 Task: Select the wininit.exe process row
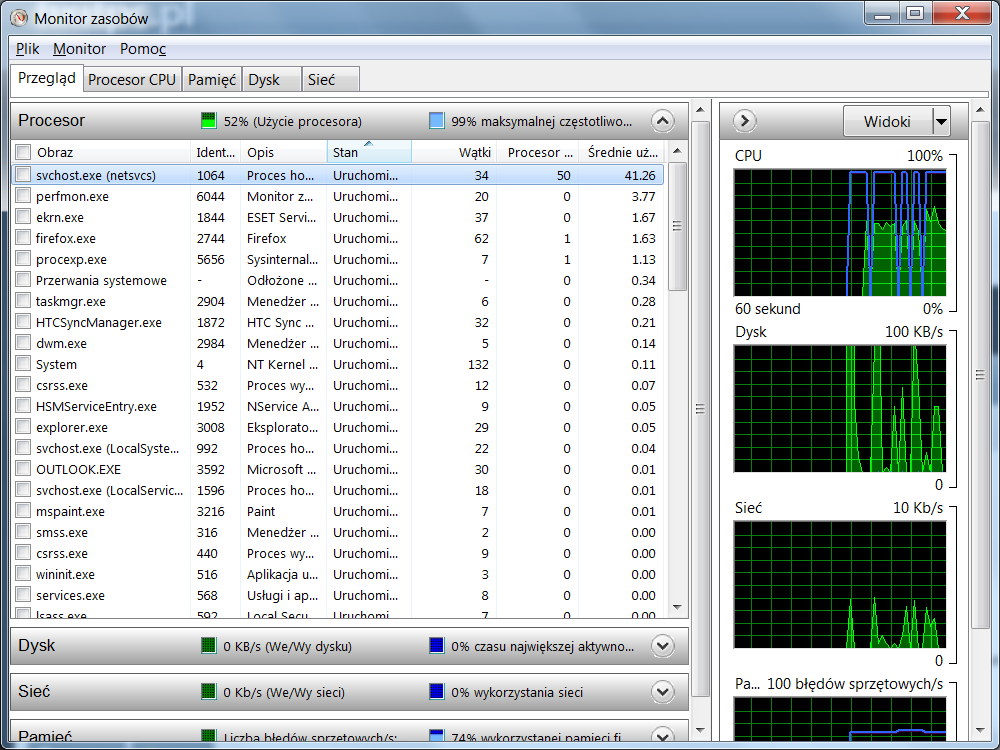click(338, 574)
